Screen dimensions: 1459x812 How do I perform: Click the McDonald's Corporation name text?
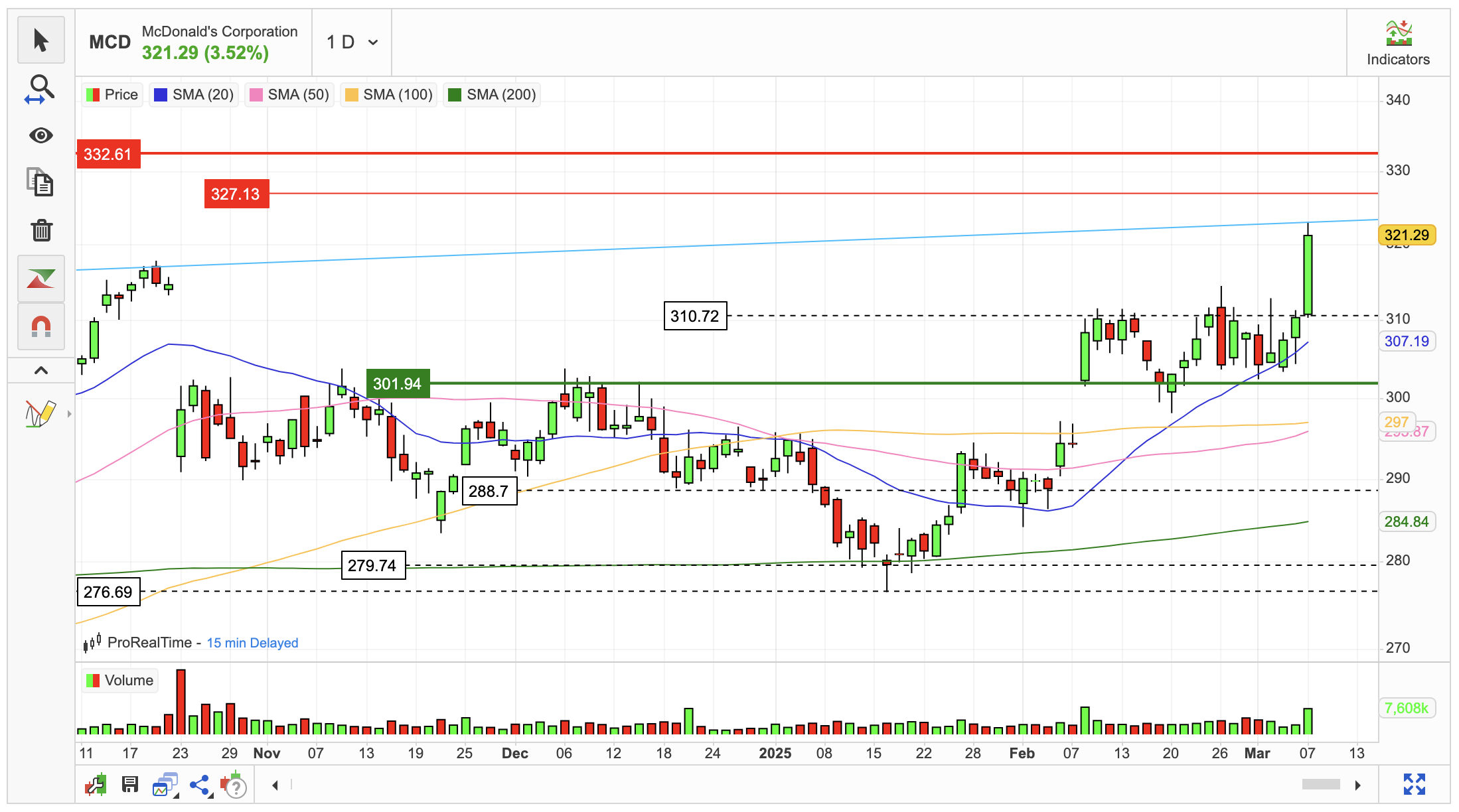(x=220, y=32)
